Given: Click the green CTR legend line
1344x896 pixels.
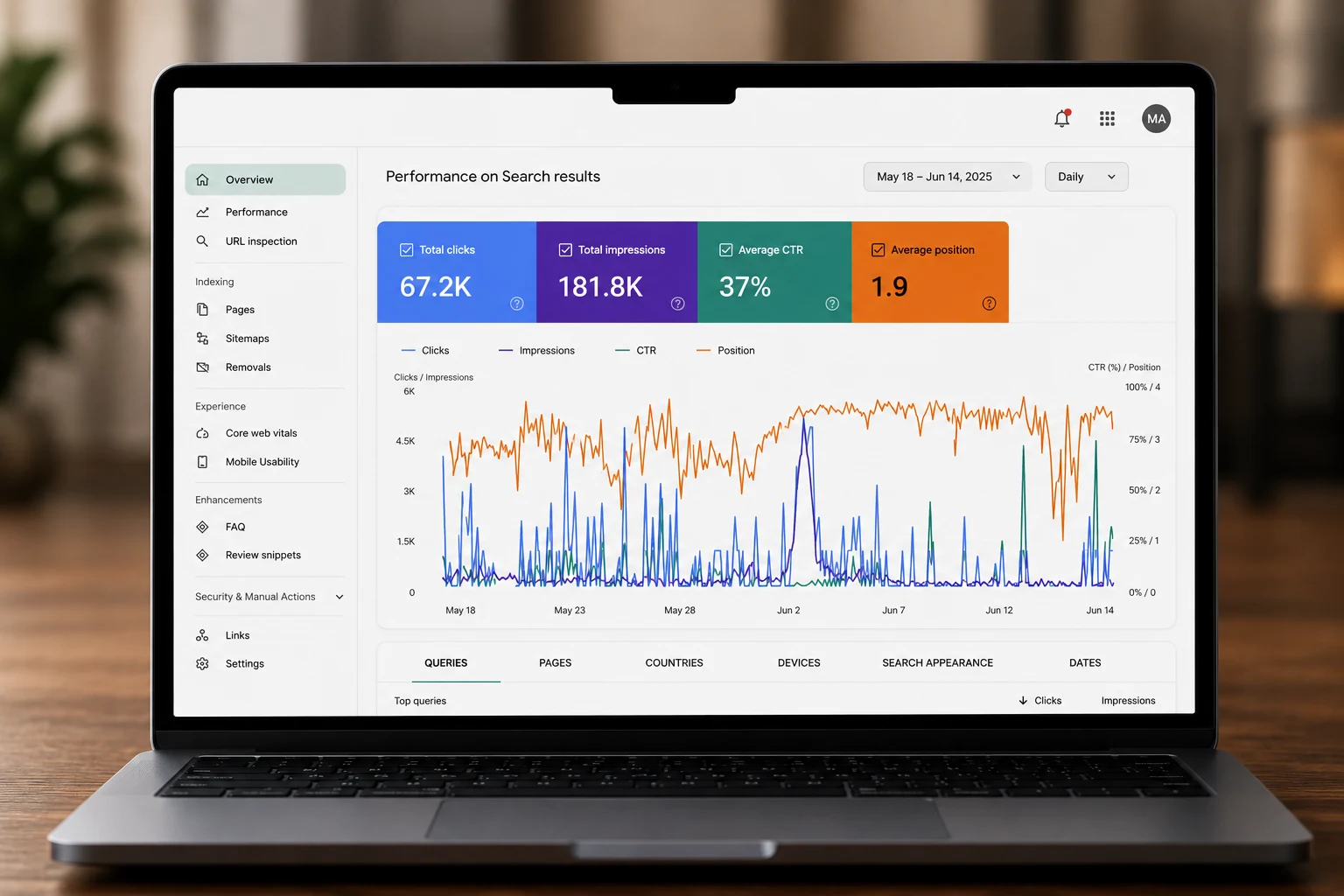Looking at the screenshot, I should point(622,350).
